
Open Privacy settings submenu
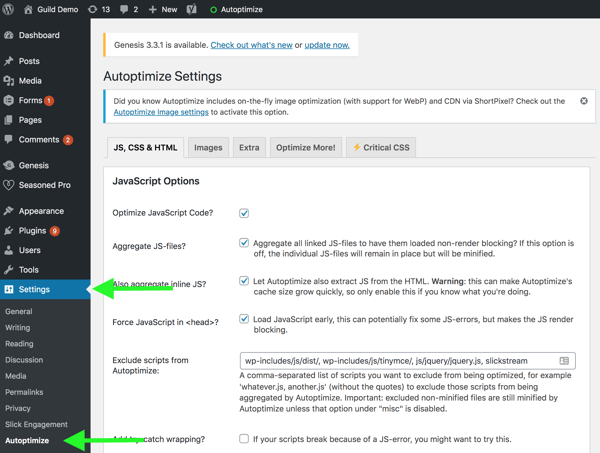18,408
